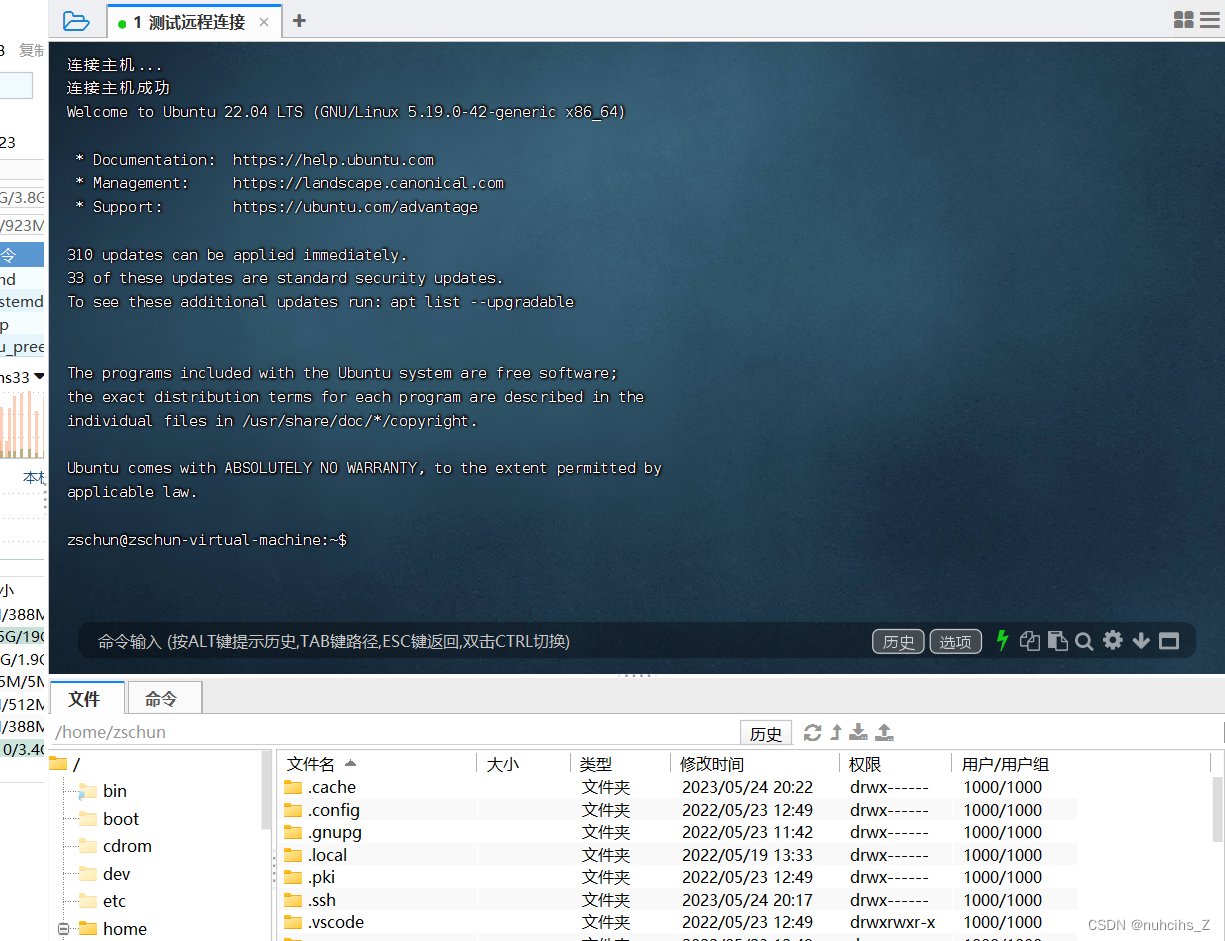Click the download arrow icon in terminal bar

pyautogui.click(x=1141, y=641)
